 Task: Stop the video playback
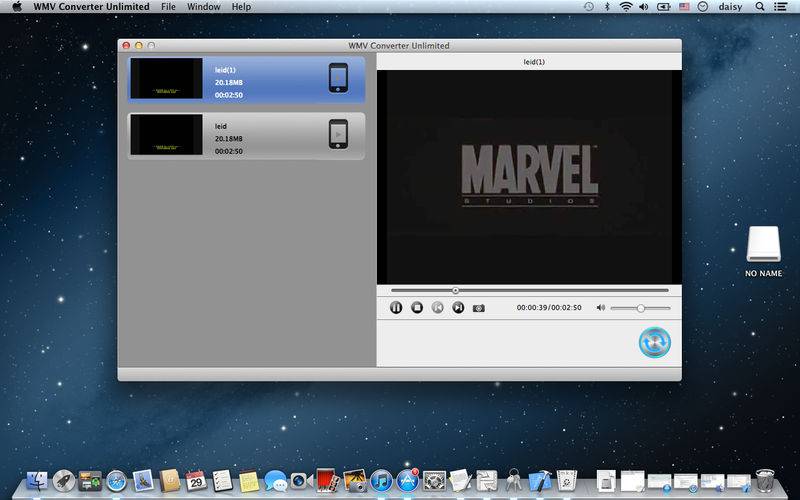tap(417, 308)
